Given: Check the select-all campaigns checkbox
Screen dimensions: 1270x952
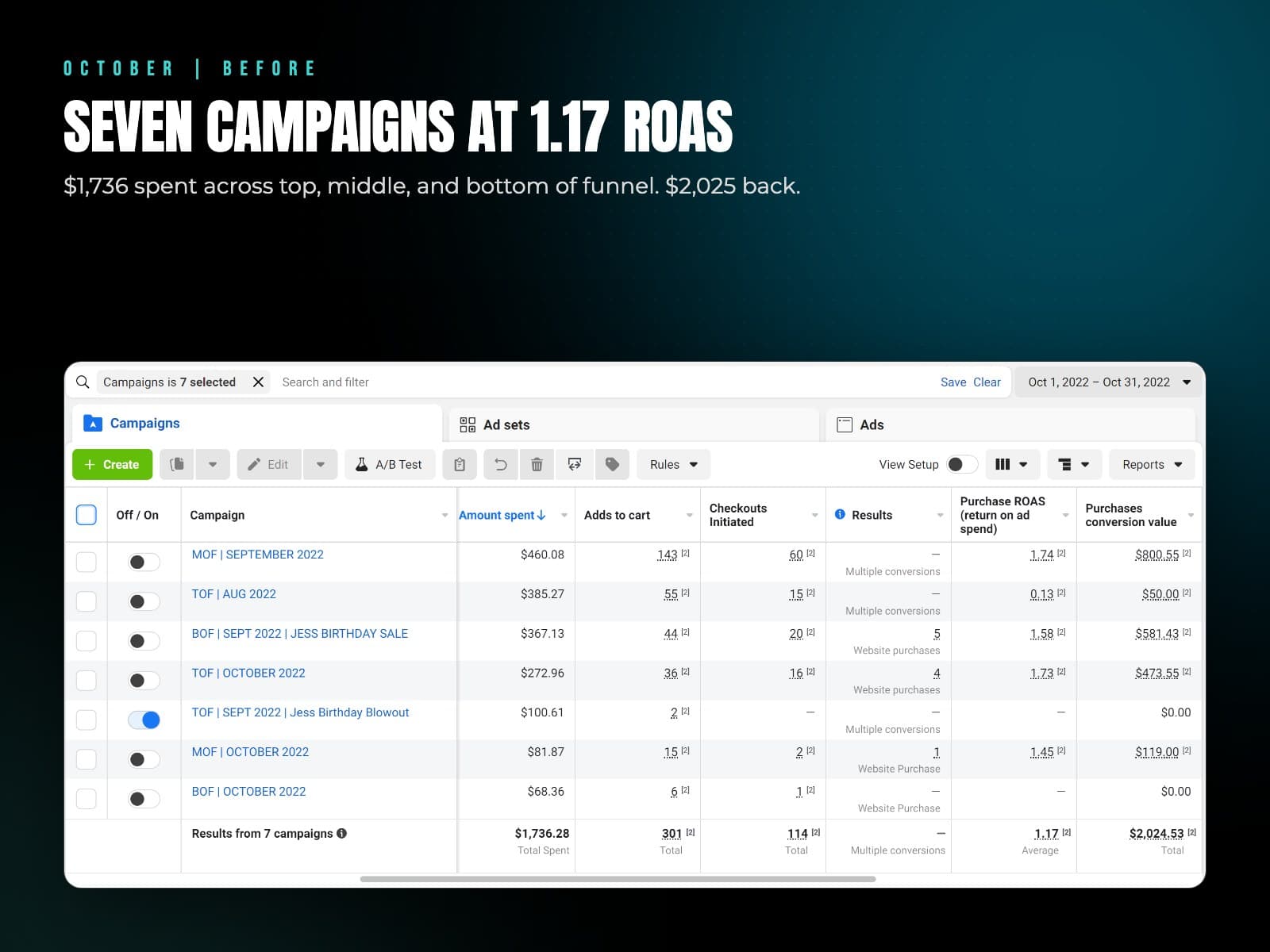Looking at the screenshot, I should (x=87, y=515).
